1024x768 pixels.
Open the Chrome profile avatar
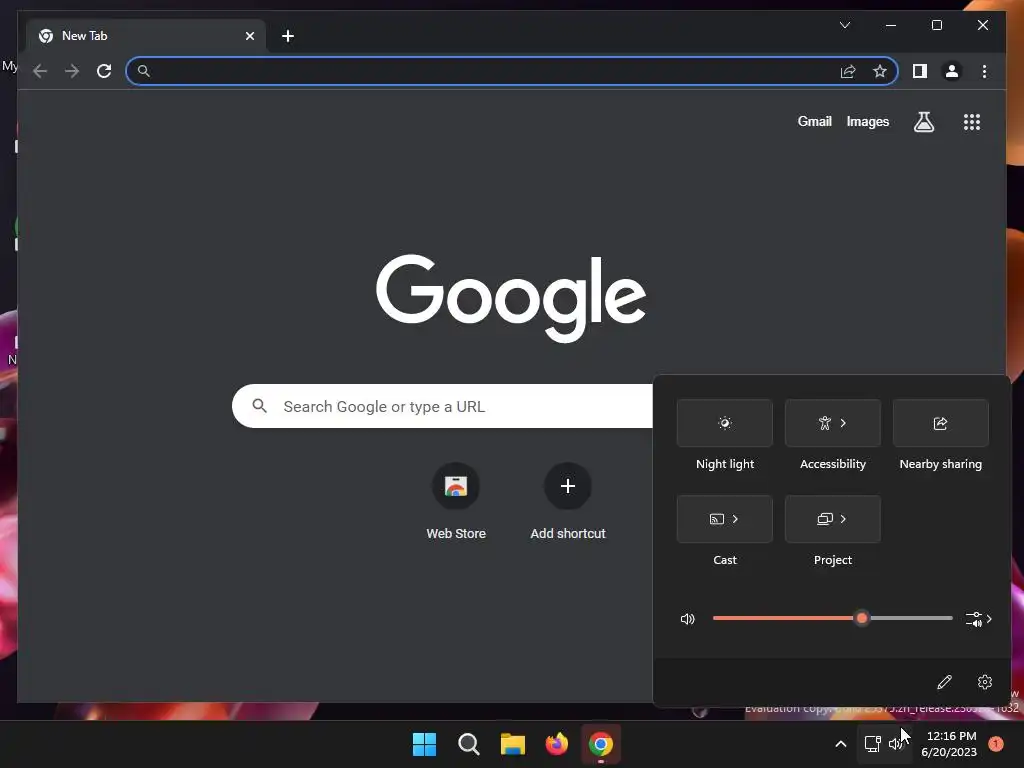[x=952, y=71]
